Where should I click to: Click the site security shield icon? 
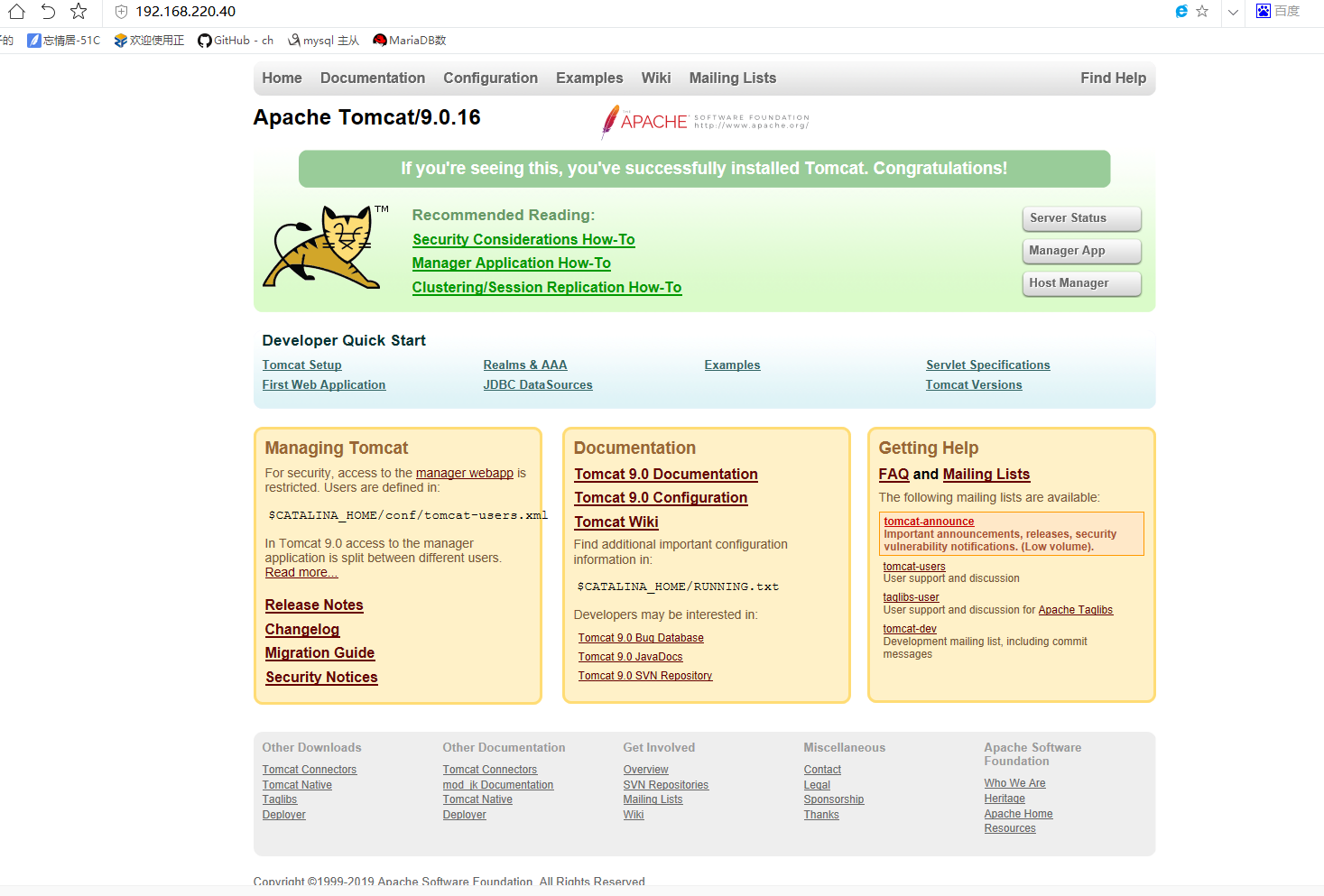coord(121,12)
